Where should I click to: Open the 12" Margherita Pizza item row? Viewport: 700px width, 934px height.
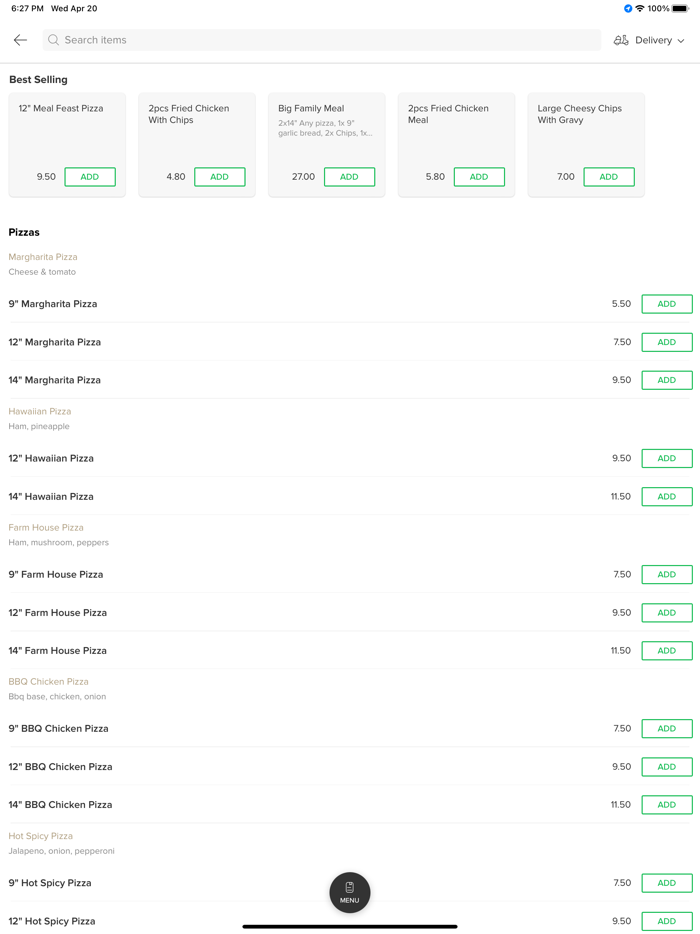click(x=300, y=342)
